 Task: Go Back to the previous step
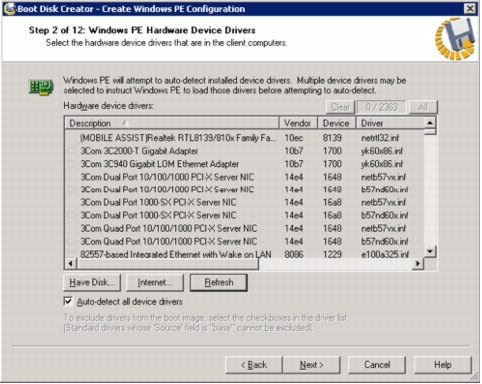pyautogui.click(x=254, y=365)
